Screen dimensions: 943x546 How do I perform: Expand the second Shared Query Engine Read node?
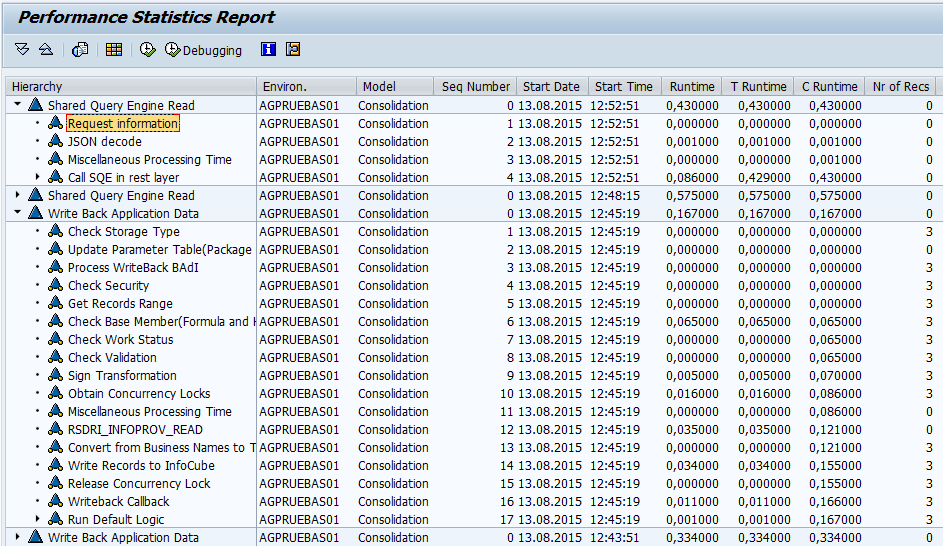click(x=18, y=196)
